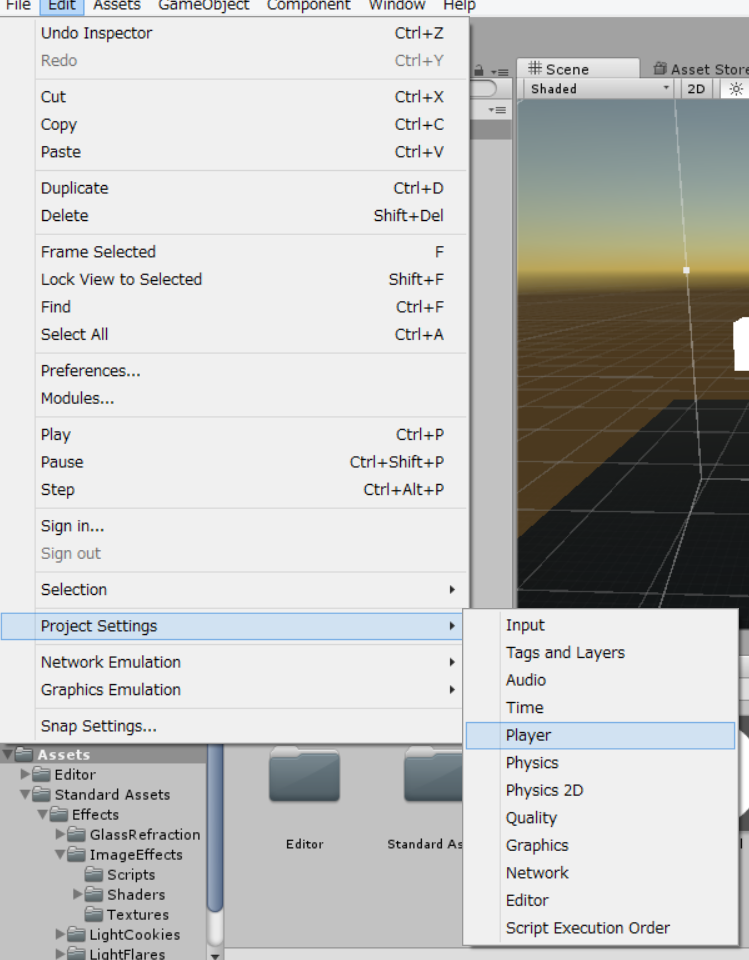This screenshot has width=749, height=960.
Task: Select the Scripts folder in tree
Action: click(120, 875)
